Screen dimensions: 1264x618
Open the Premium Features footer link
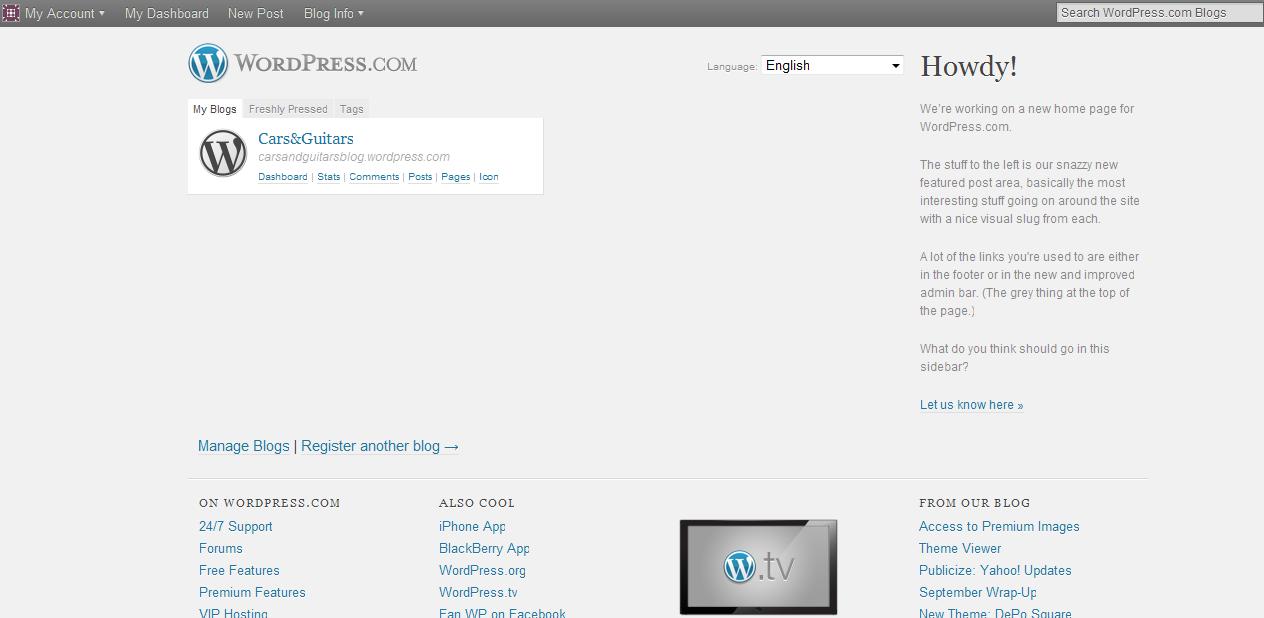click(x=252, y=592)
